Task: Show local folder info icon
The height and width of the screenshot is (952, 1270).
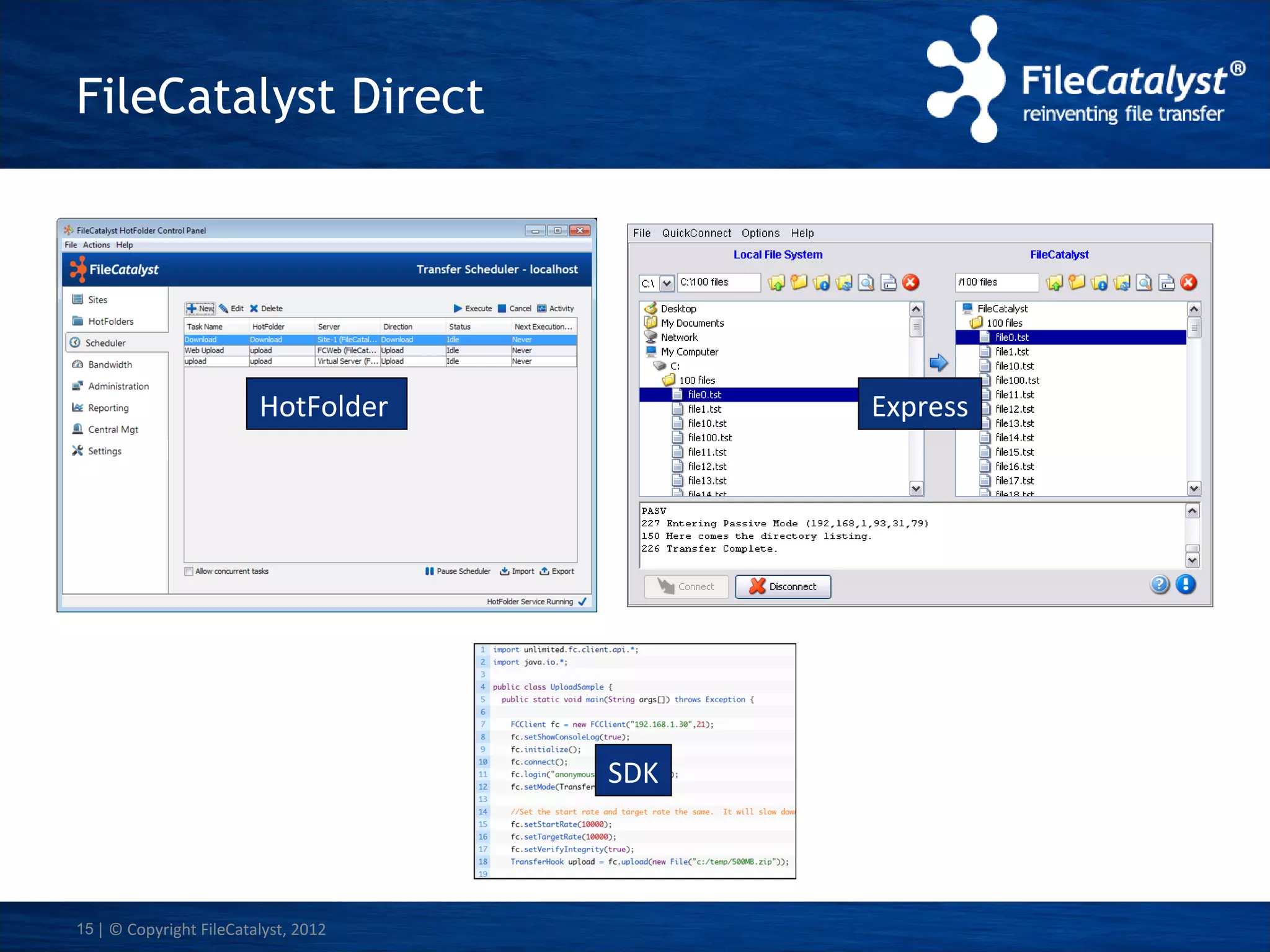Action: click(821, 283)
